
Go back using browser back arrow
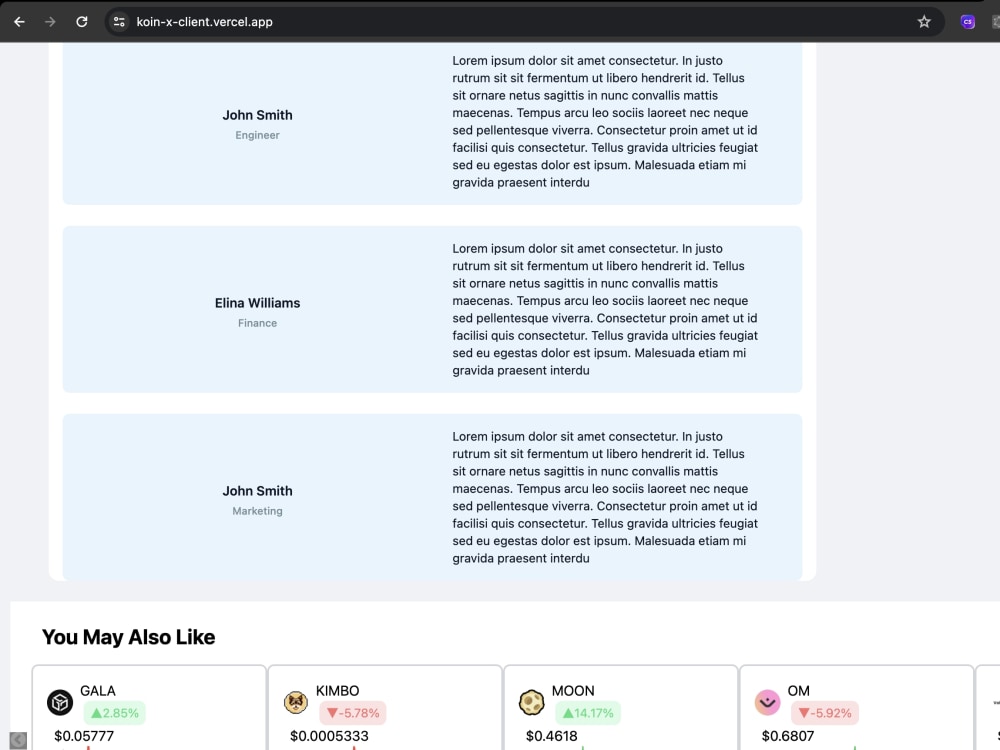tap(19, 22)
